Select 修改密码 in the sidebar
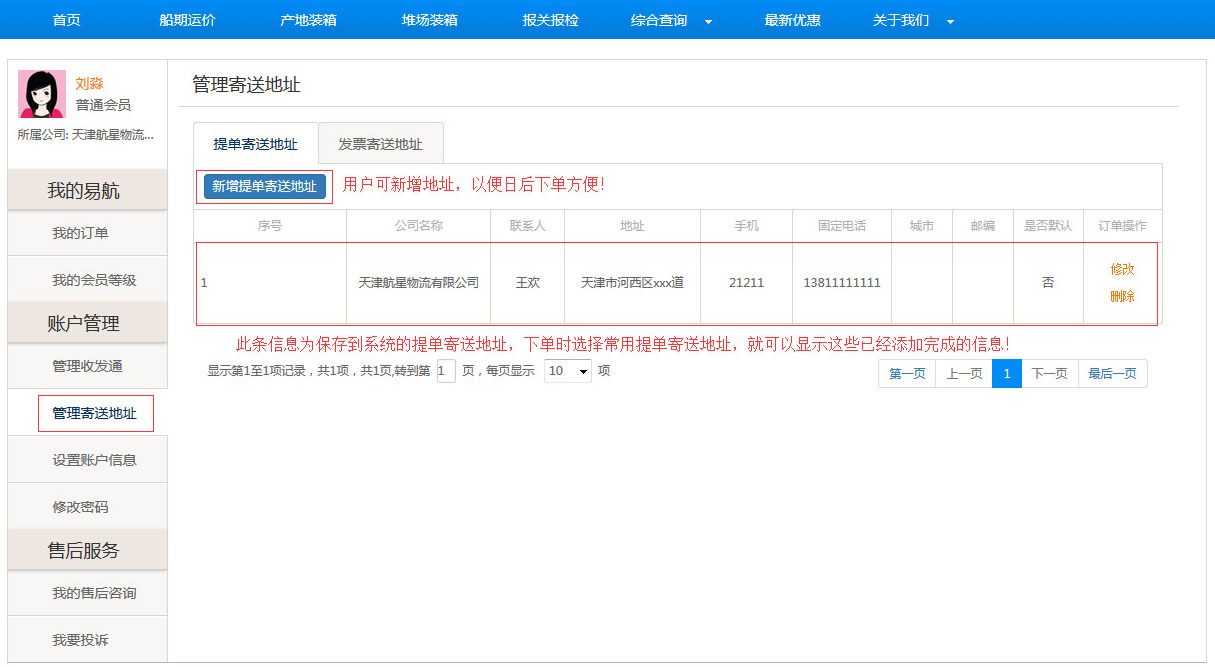The width and height of the screenshot is (1215, 667). click(80, 507)
